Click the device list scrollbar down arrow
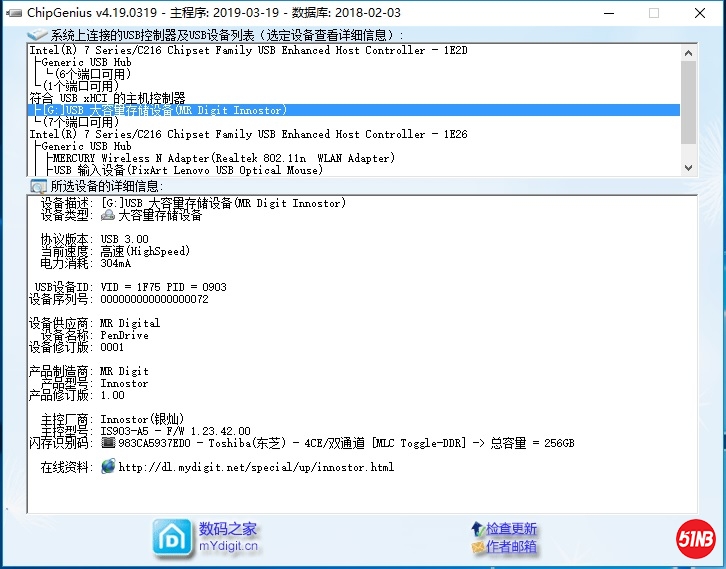Image resolution: width=726 pixels, height=569 pixels. pyautogui.click(x=688, y=168)
